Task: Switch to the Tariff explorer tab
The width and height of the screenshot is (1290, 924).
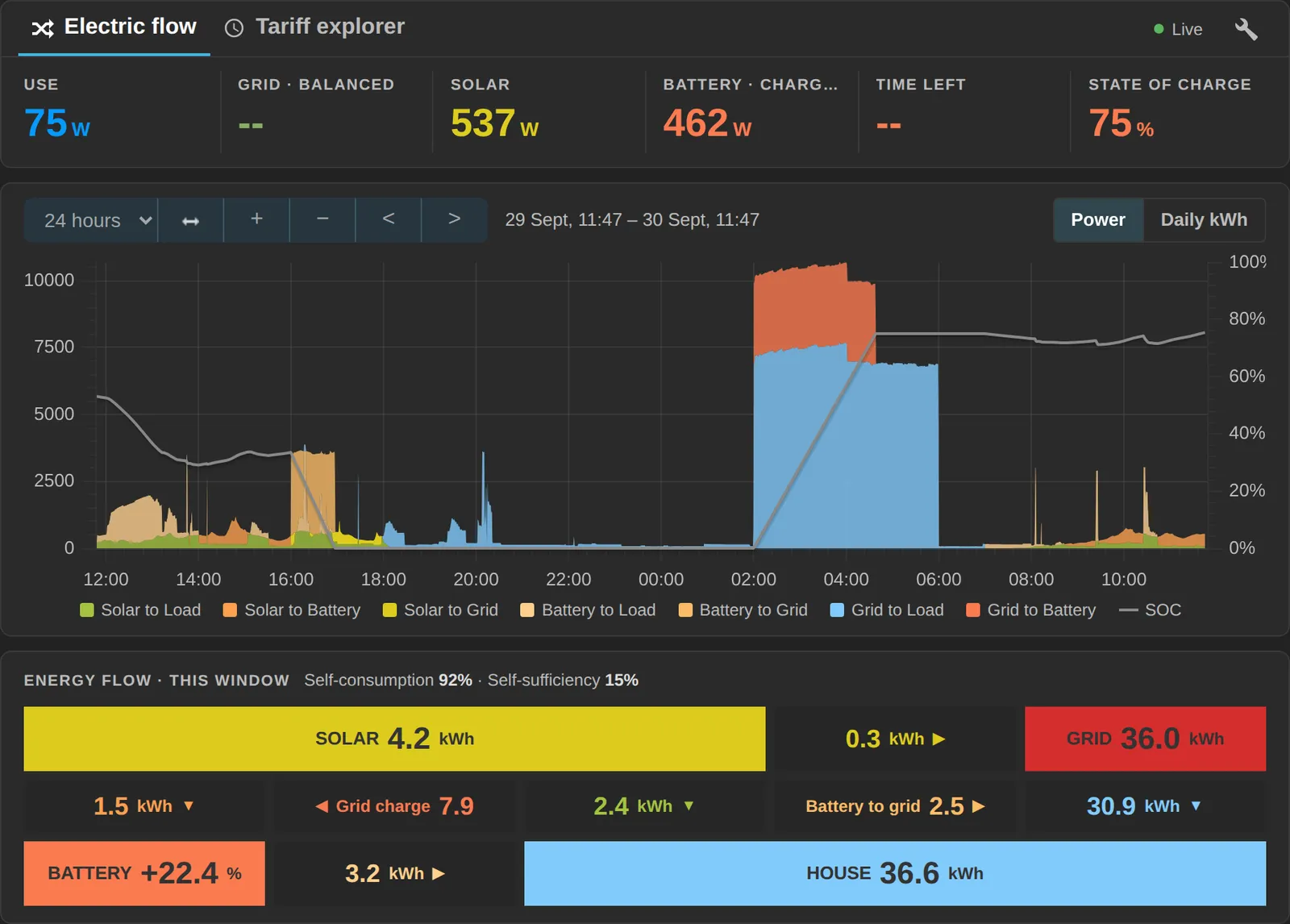Action: (314, 27)
